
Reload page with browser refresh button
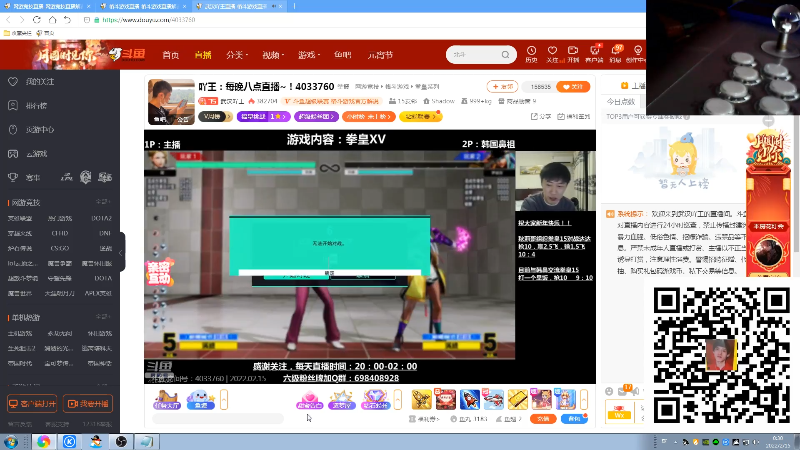[x=37, y=19]
